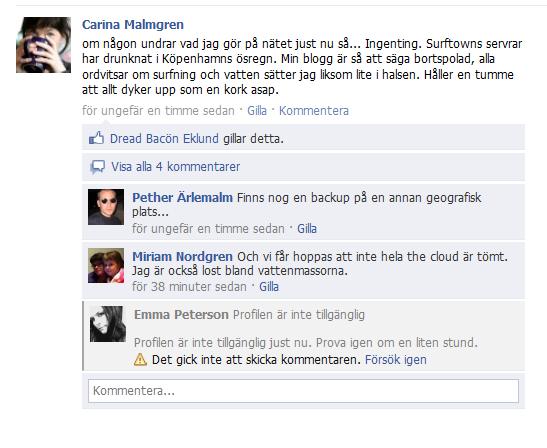Expand Visa alla 4 kommentarer

tap(175, 167)
